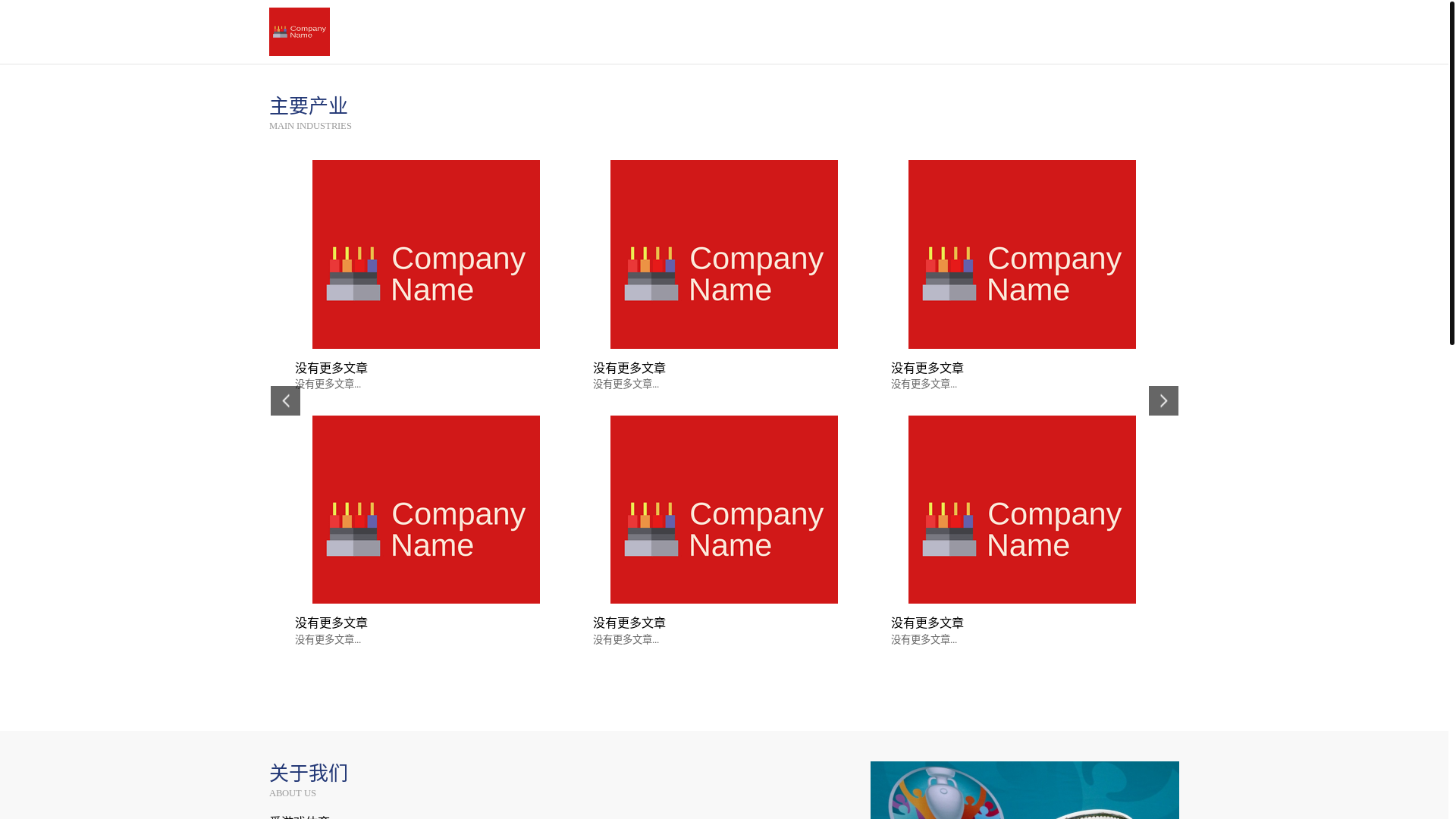
Task: Click bottom-right card title 没有更多文章
Action: [x=927, y=623]
